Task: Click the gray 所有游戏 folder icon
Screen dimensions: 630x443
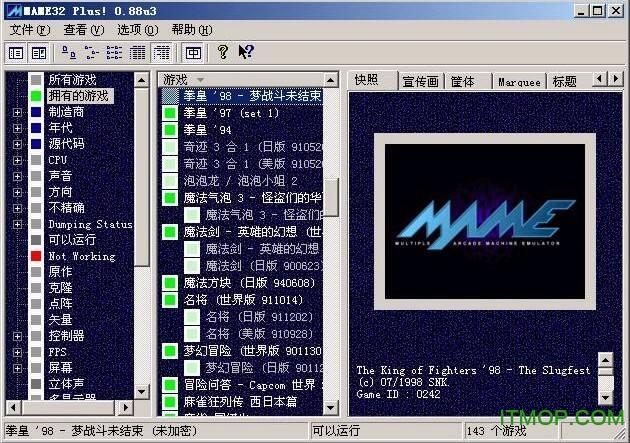Action: coord(36,80)
